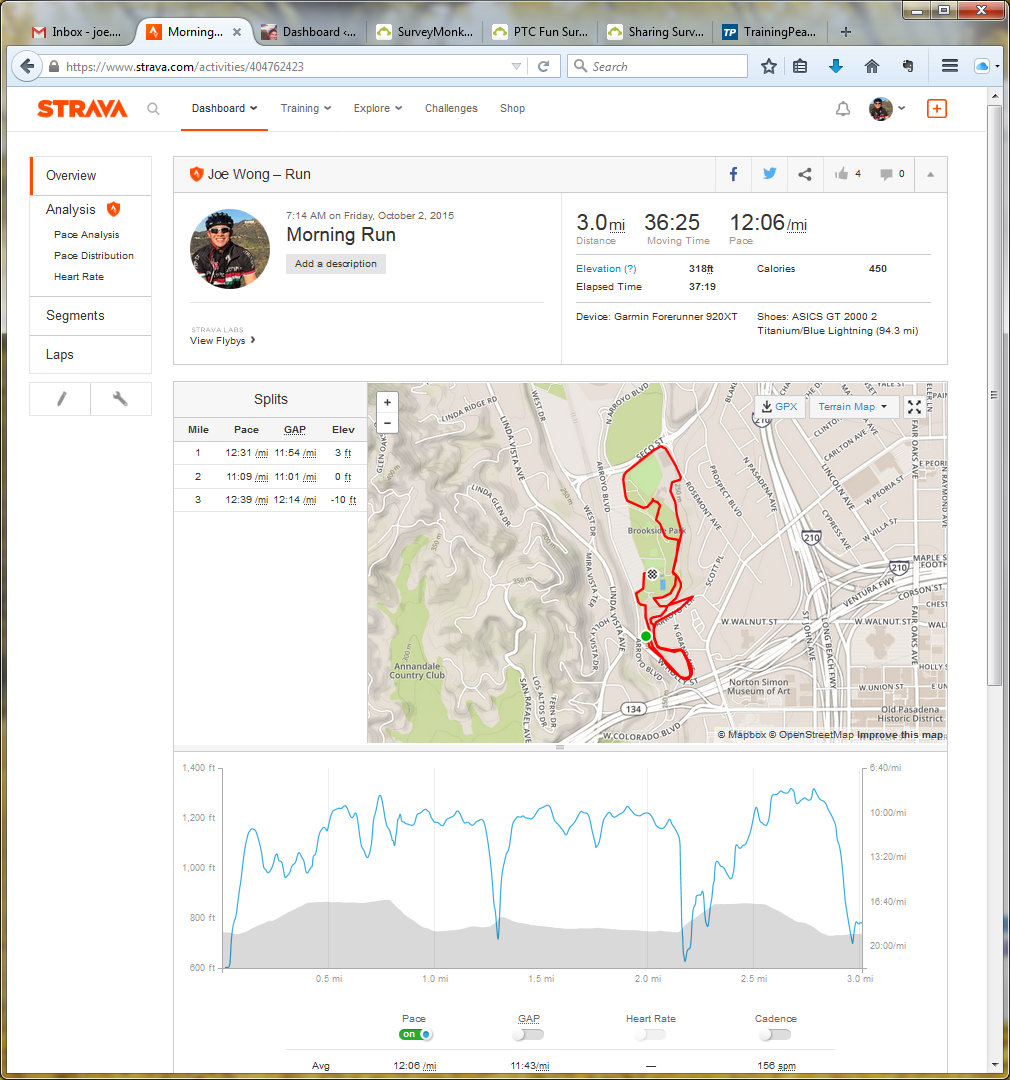Viewport: 1010px width, 1080px height.
Task: Share activity on Twitter icon
Action: [x=769, y=174]
